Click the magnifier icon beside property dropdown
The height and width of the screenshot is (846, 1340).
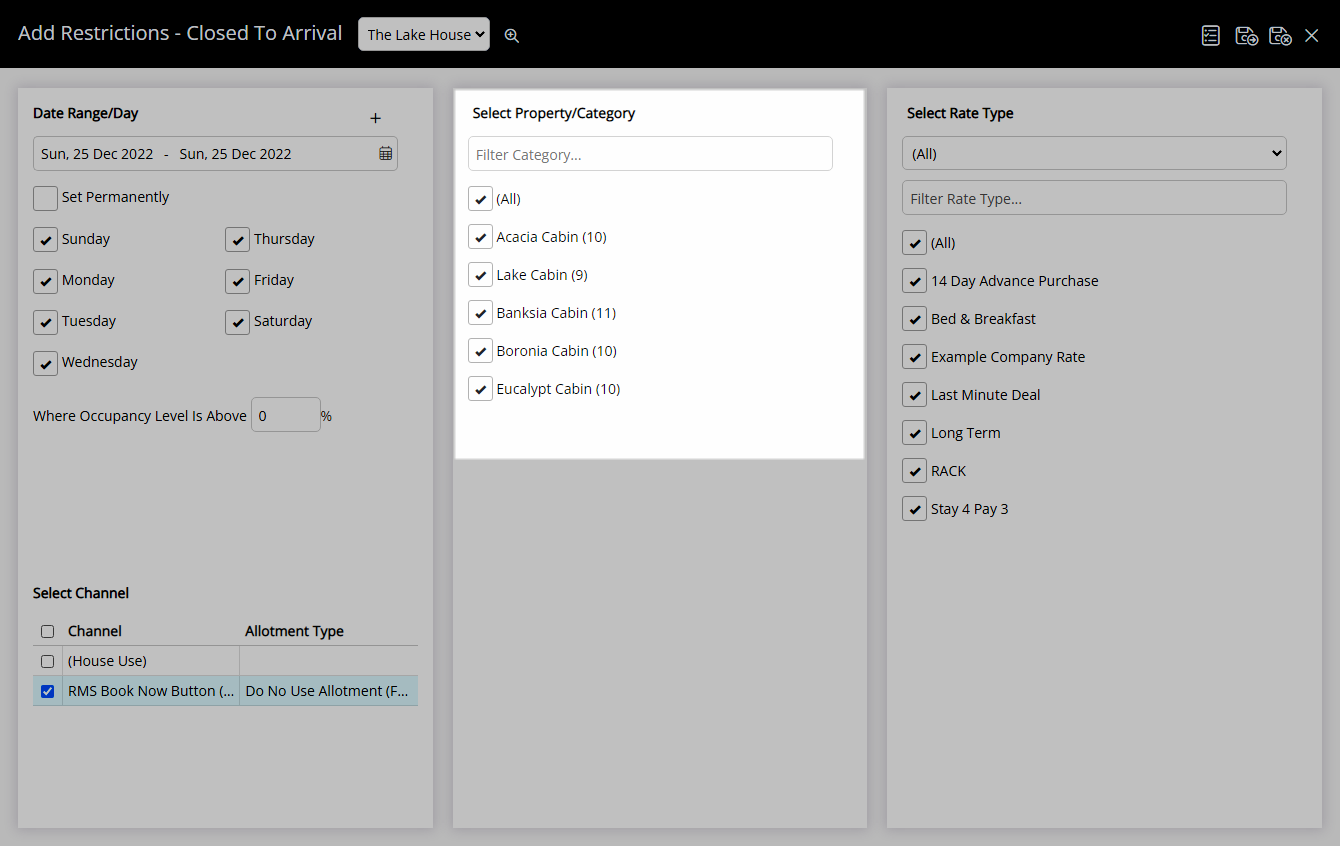pyautogui.click(x=512, y=35)
